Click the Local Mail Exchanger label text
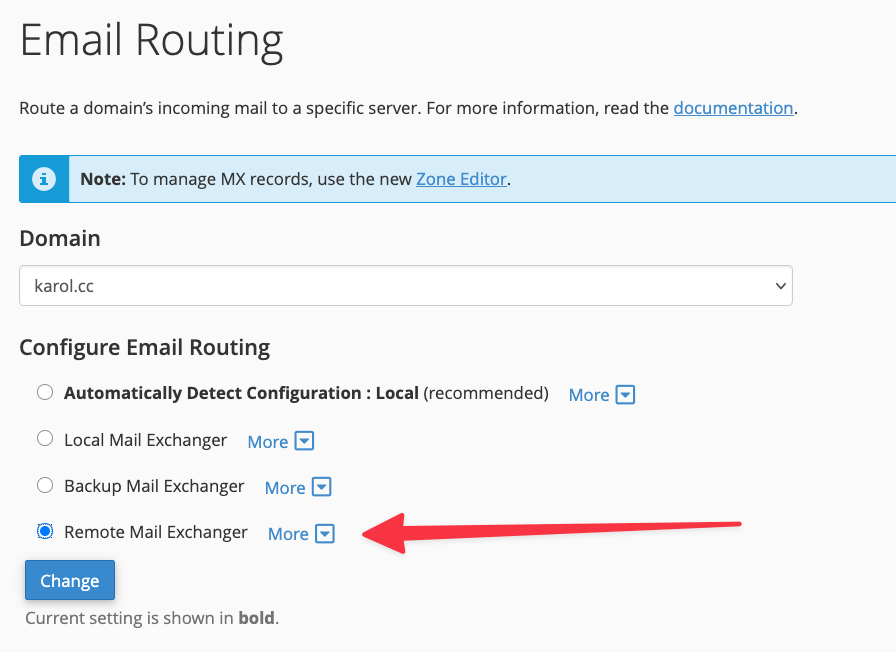This screenshot has height=652, width=896. (x=145, y=440)
